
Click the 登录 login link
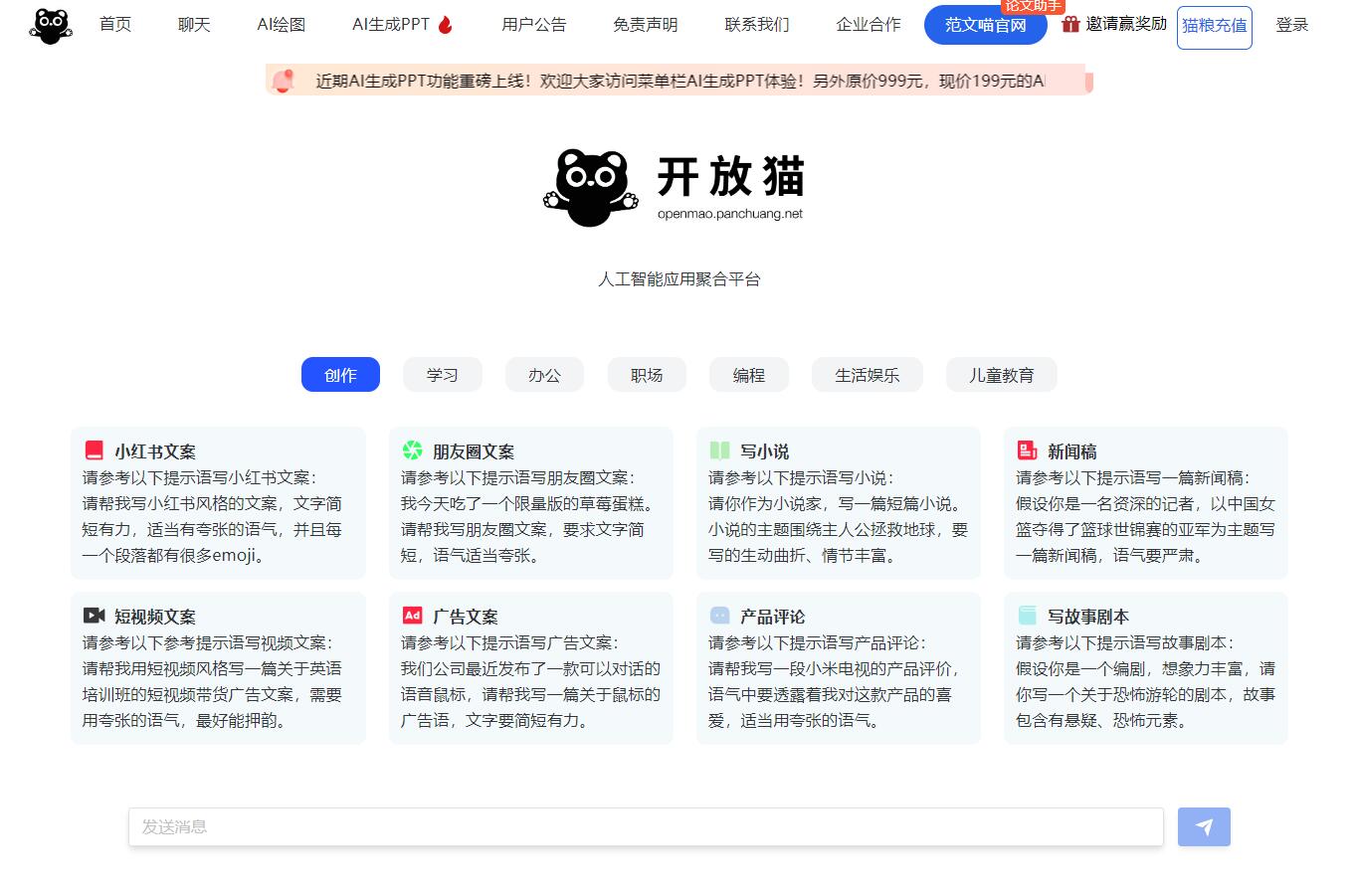coord(1292,25)
